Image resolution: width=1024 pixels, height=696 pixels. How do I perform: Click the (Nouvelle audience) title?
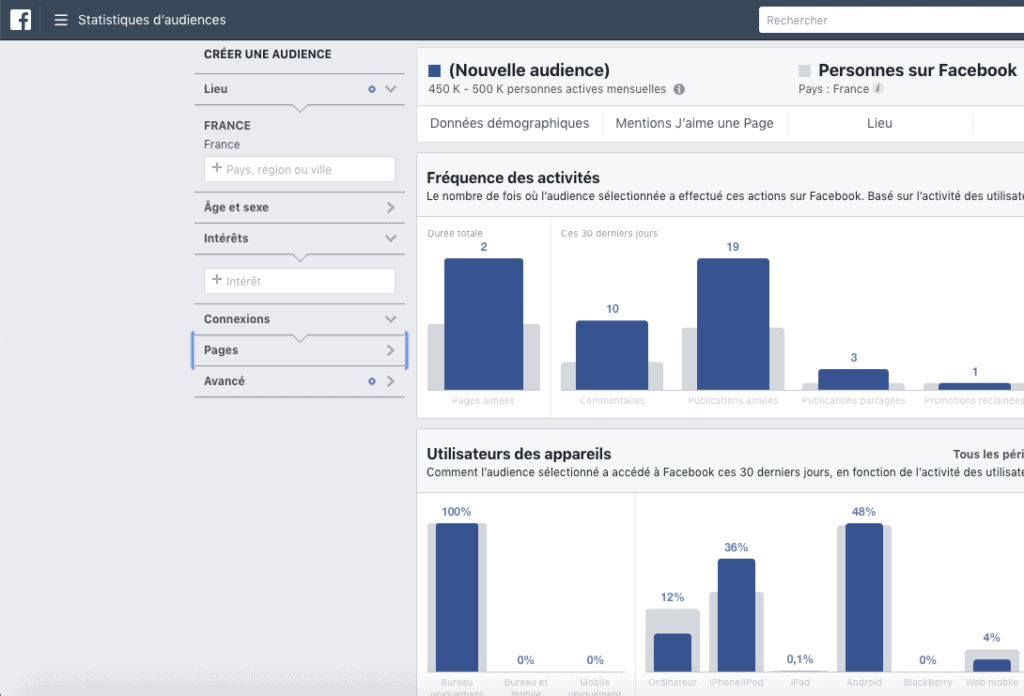[529, 71]
